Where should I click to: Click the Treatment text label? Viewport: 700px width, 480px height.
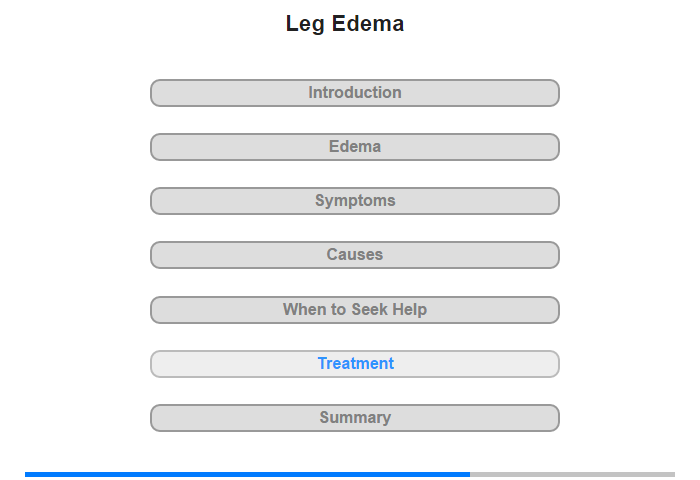pos(356,363)
